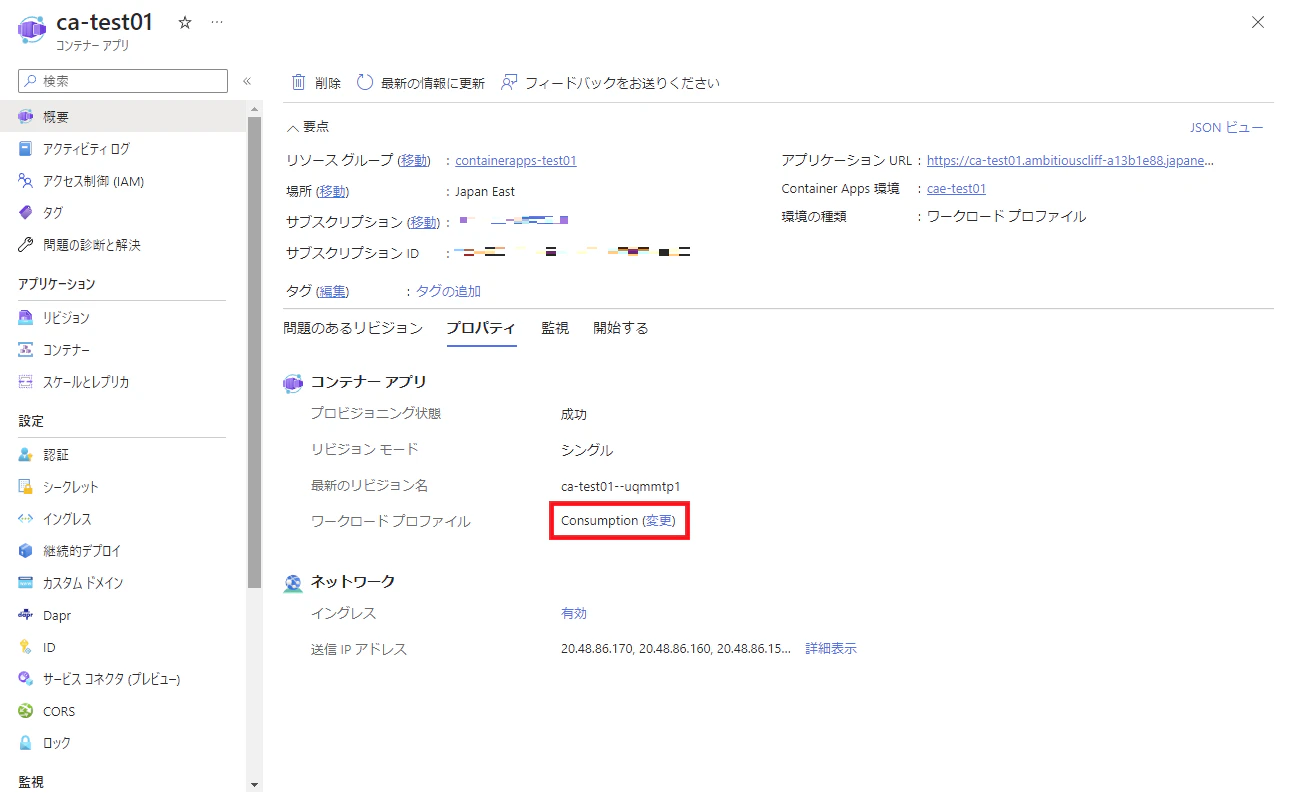Click the アクティビティ ログ sidebar icon
Screen dimensions: 1289x794
coord(26,149)
